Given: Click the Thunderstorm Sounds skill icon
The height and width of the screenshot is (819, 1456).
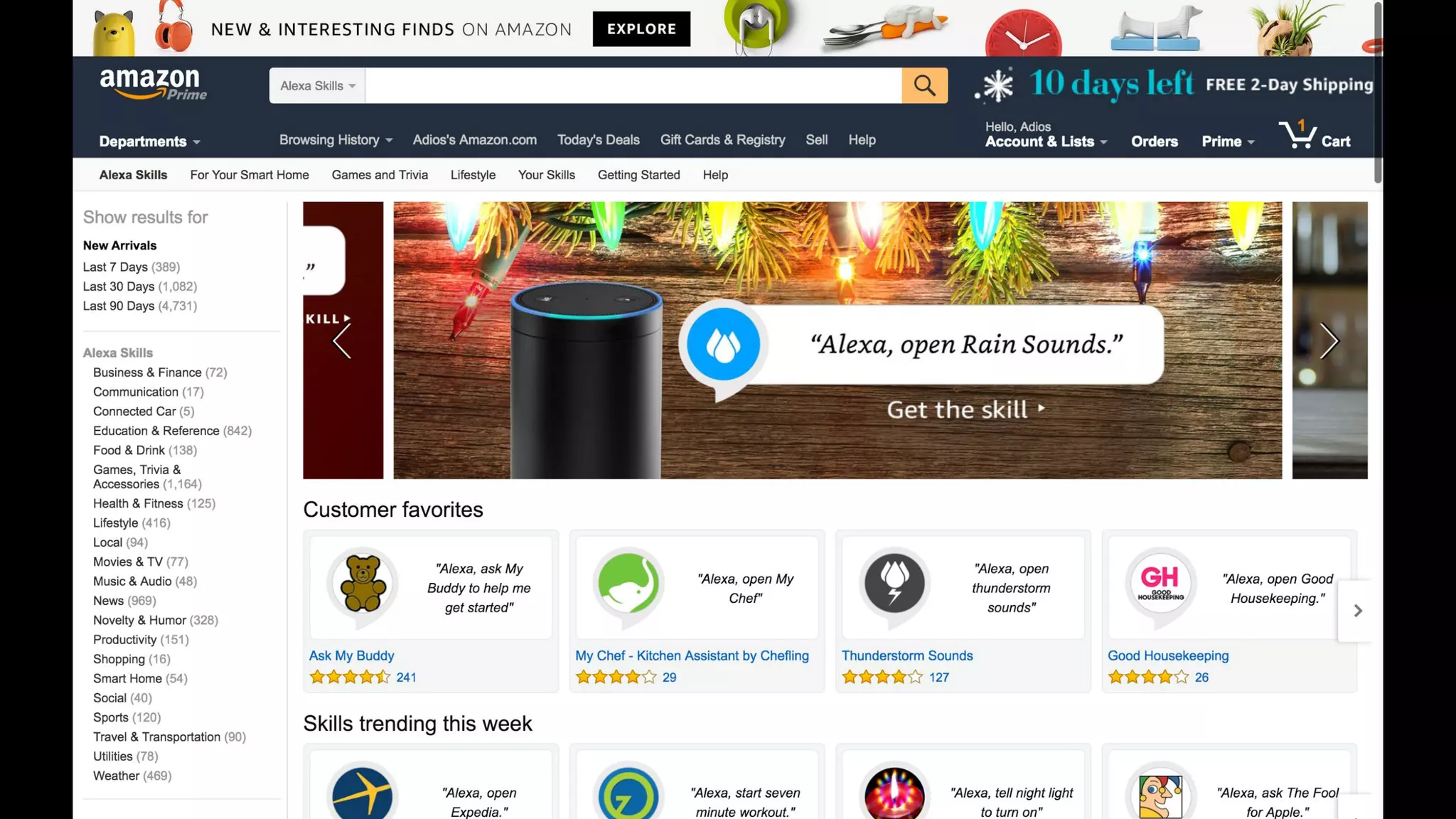Looking at the screenshot, I should (x=894, y=584).
